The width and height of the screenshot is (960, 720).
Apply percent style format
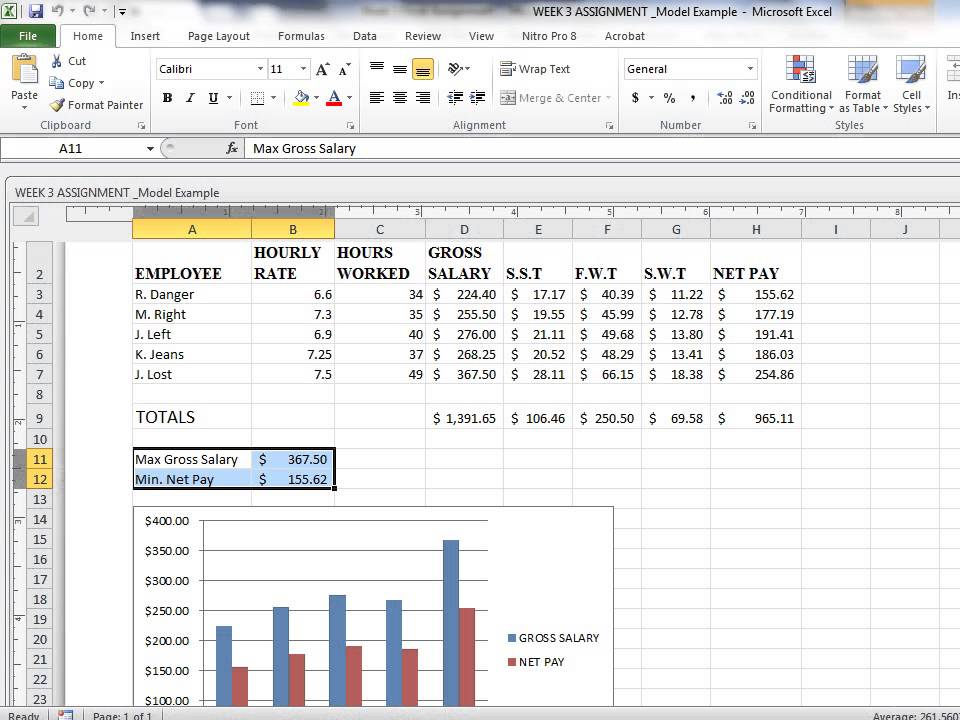(669, 97)
